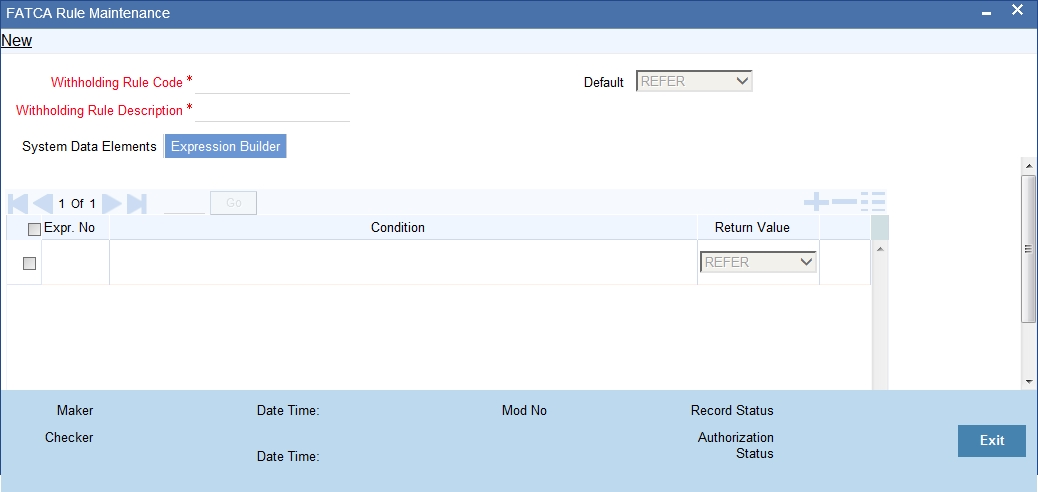Click the Condition cell in first row
Screen dimensions: 1038x492
(403, 262)
